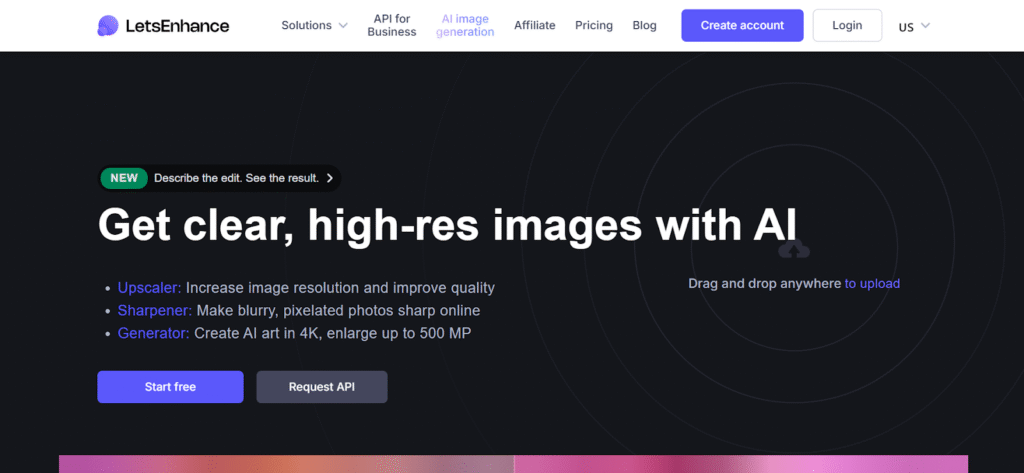Click 'Make blurry, pixelated photos sharp online' text
Image resolution: width=1024 pixels, height=473 pixels.
coord(338,310)
